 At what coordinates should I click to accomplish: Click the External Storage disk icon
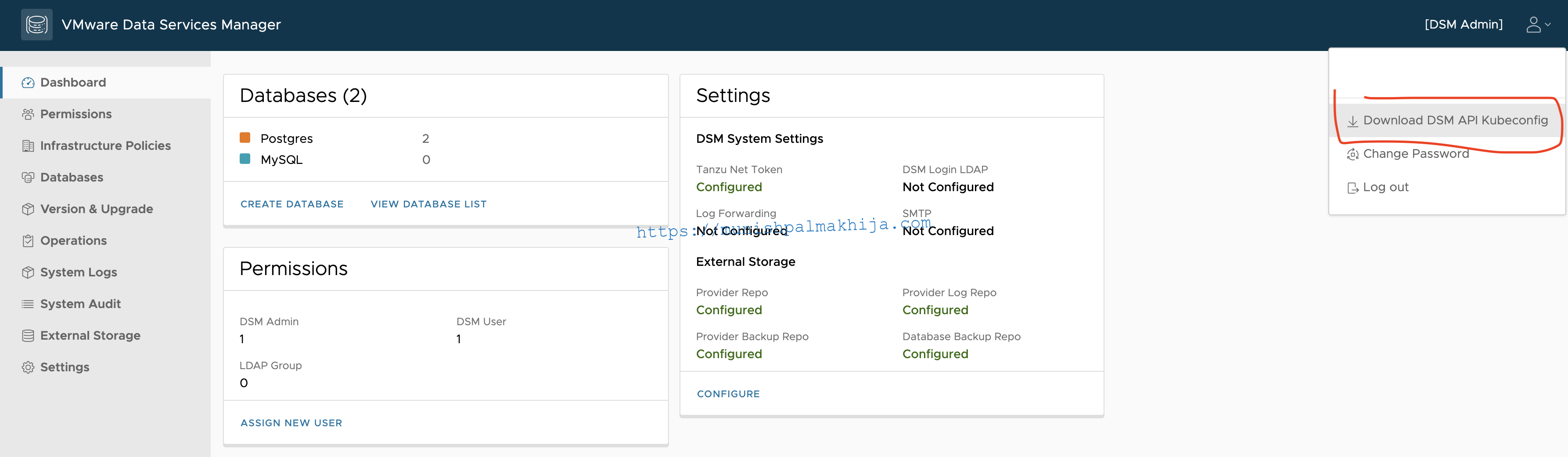click(x=28, y=336)
